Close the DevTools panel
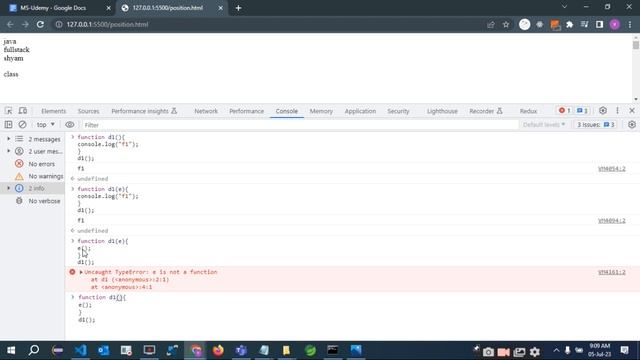Viewport: 640px width, 360px height. tap(632, 111)
